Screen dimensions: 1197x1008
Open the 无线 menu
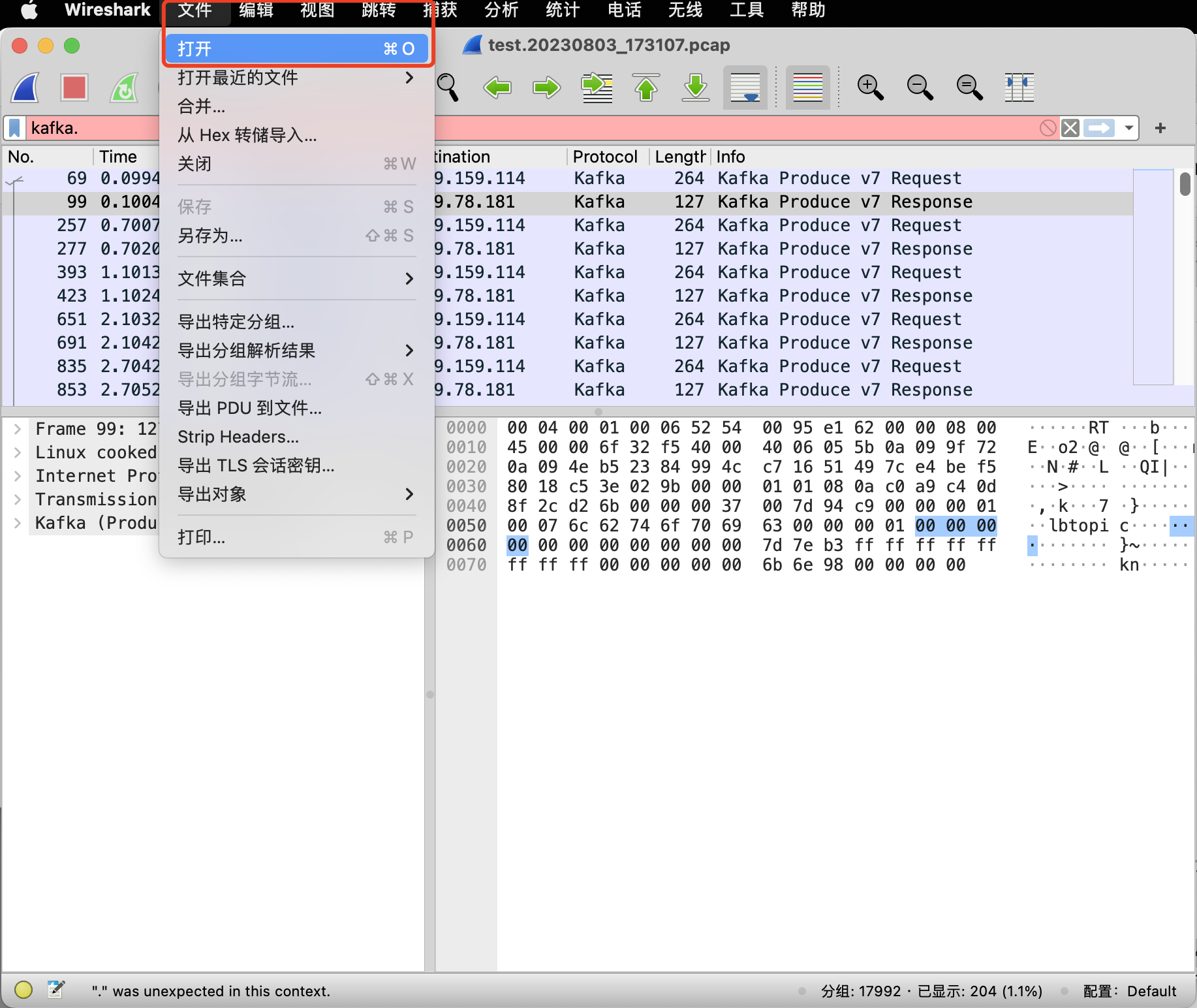(x=685, y=10)
